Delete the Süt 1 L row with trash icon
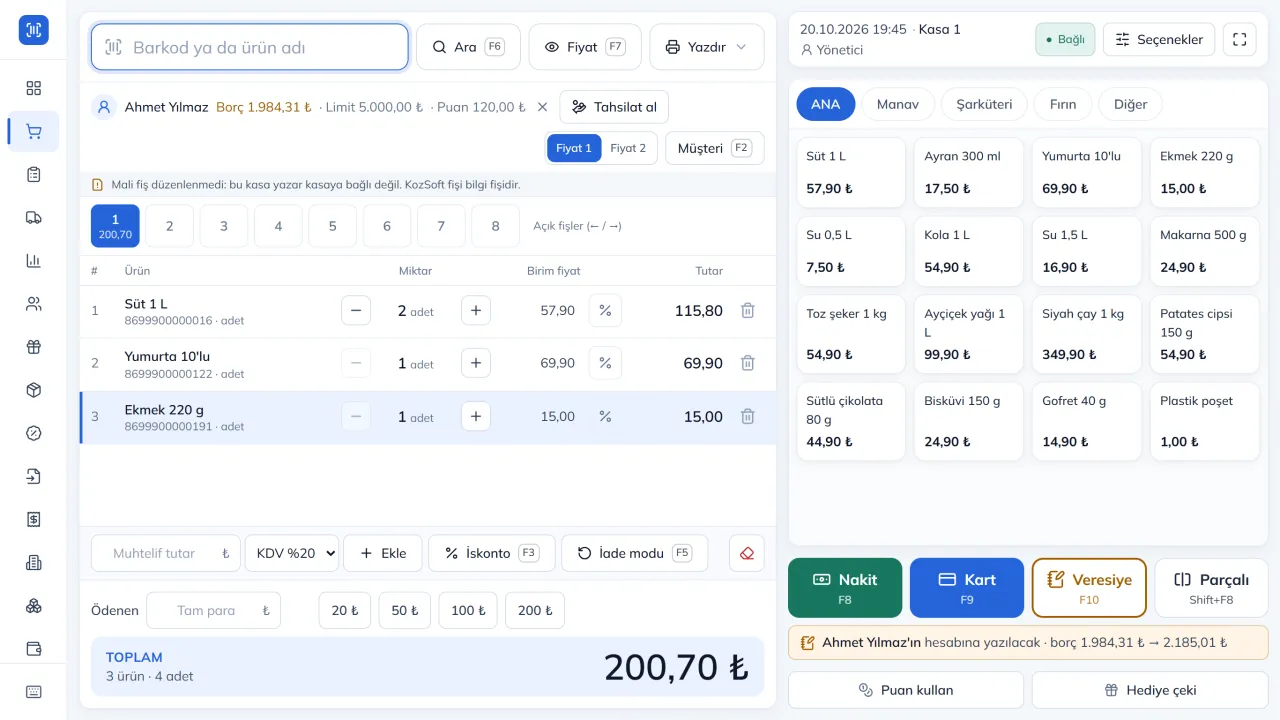The height and width of the screenshot is (720, 1280). tap(747, 311)
